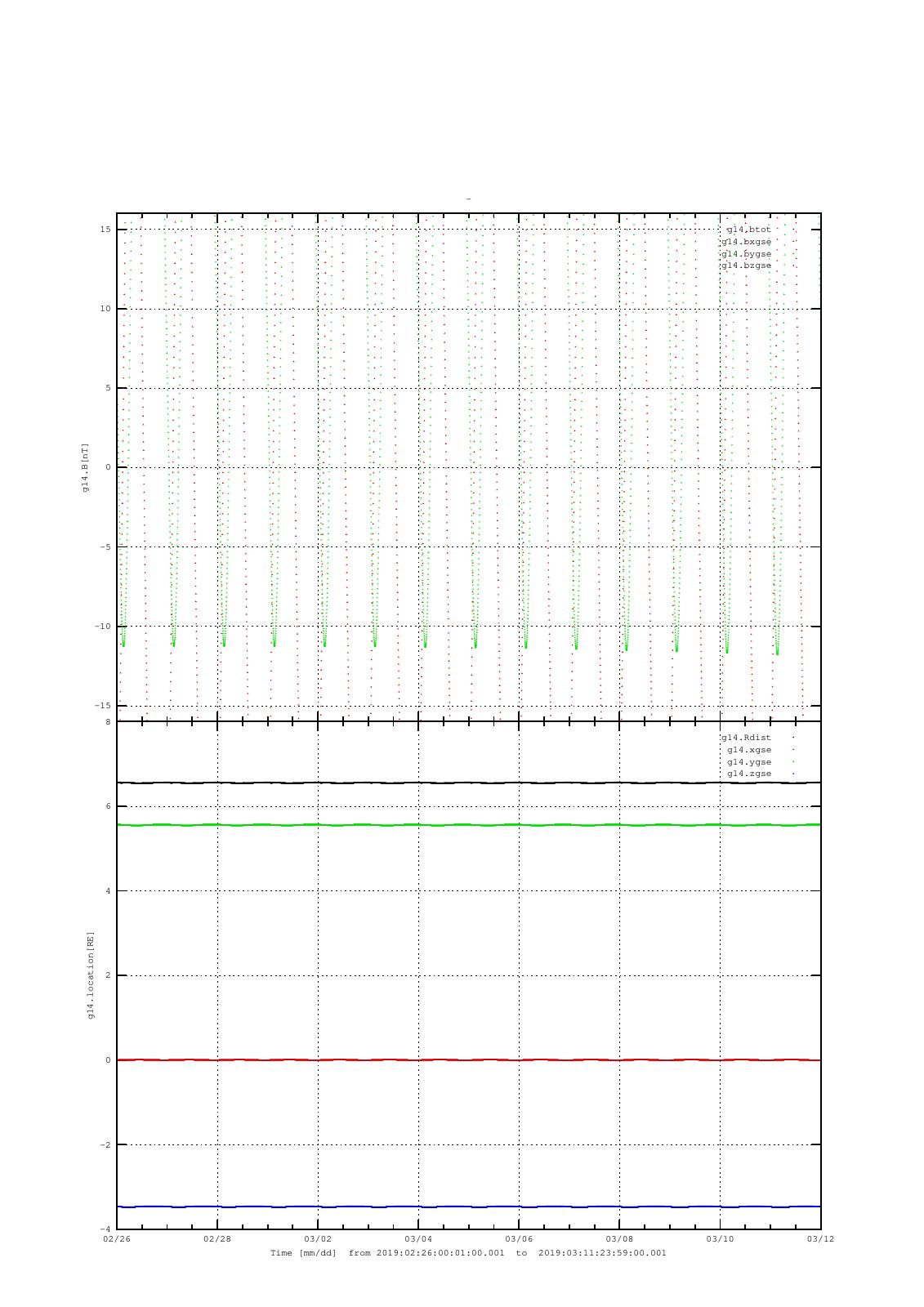
Task: Click the g14.Rdist legend entry
Action: (x=746, y=738)
